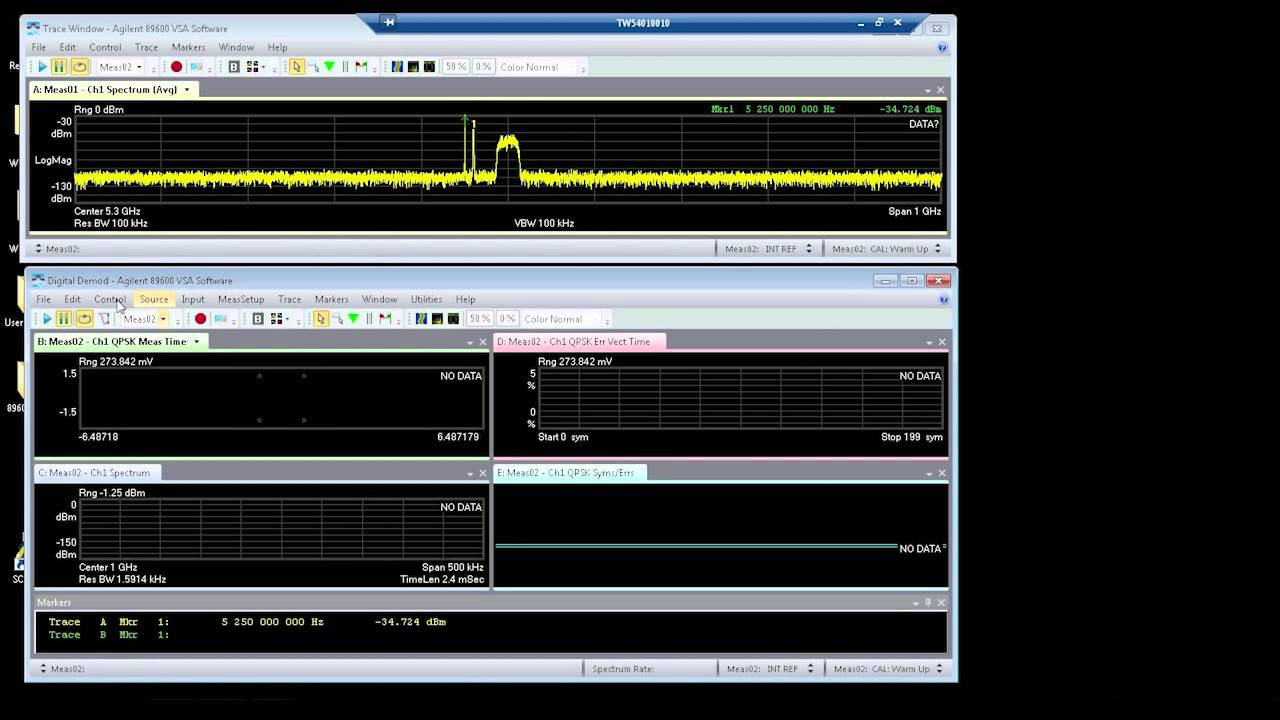The image size is (1280, 720).
Task: Click Color Normal in Trace Window toolbar
Action: tap(529, 67)
